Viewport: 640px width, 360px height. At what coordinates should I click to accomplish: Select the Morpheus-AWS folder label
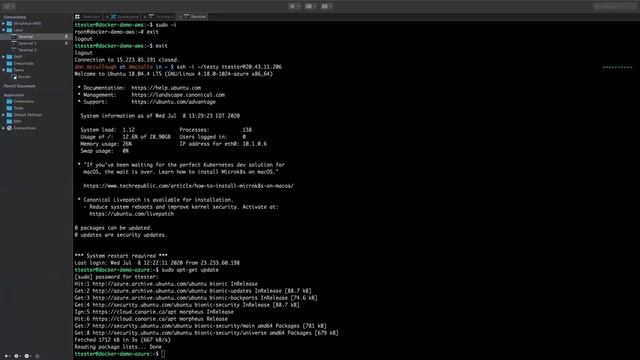pos(27,24)
